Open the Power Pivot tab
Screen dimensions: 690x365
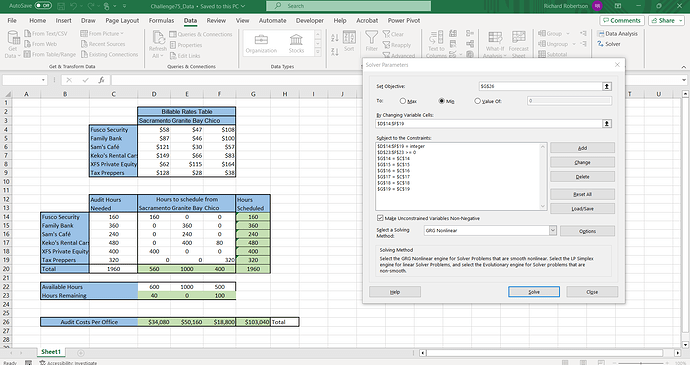pyautogui.click(x=404, y=21)
